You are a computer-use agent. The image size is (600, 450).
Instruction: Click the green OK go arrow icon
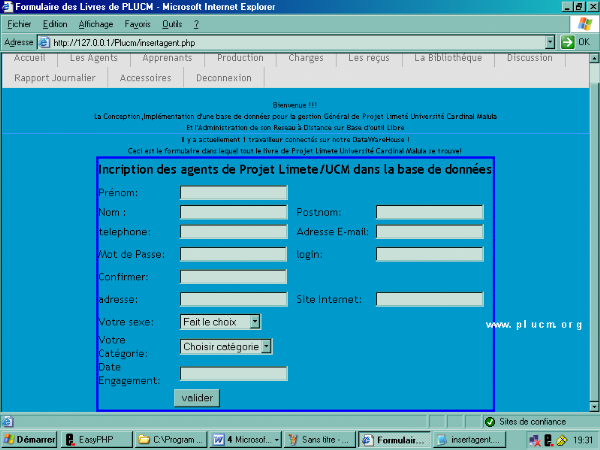click(567, 42)
